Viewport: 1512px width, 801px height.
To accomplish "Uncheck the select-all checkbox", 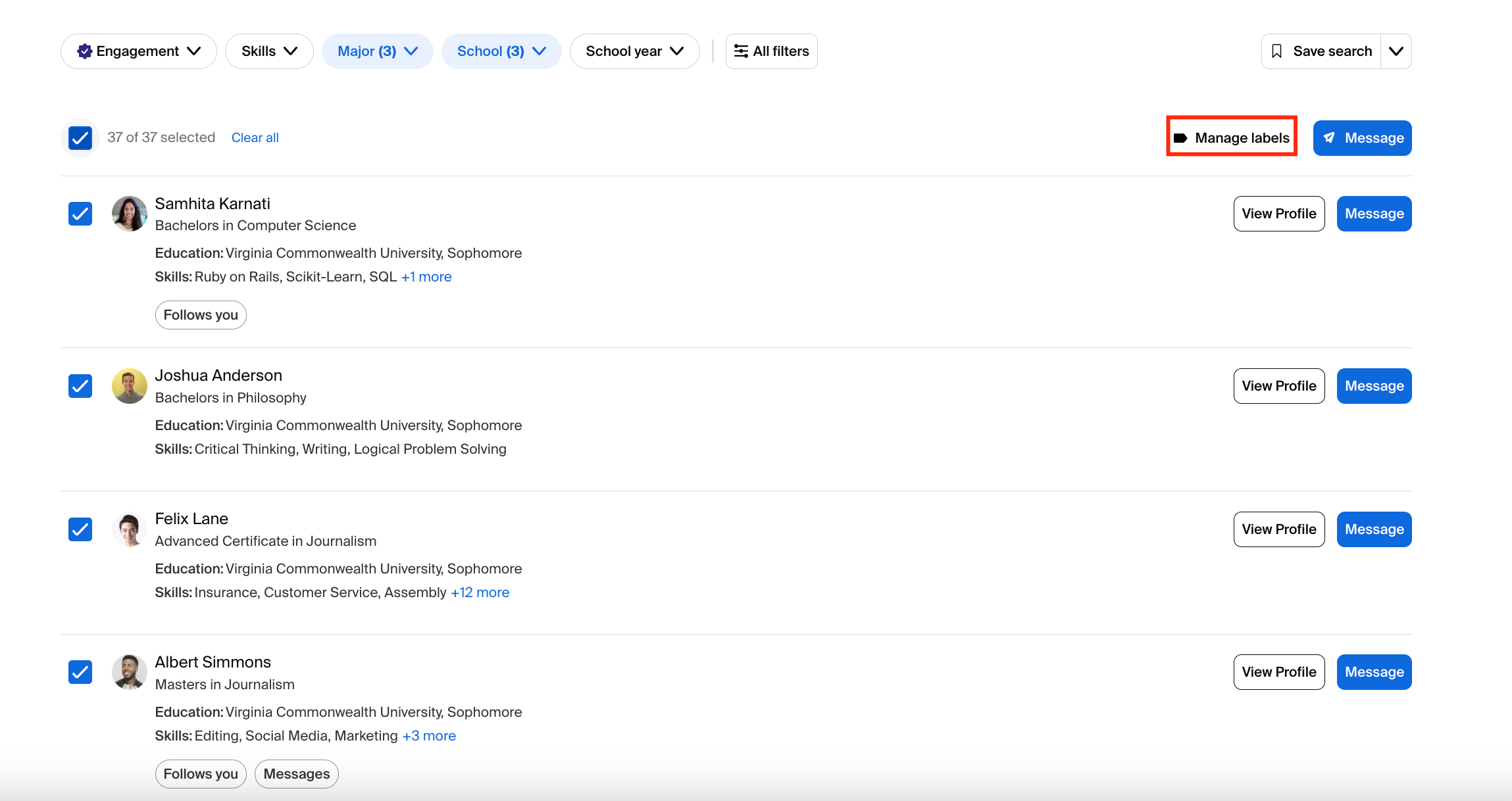I will (80, 137).
